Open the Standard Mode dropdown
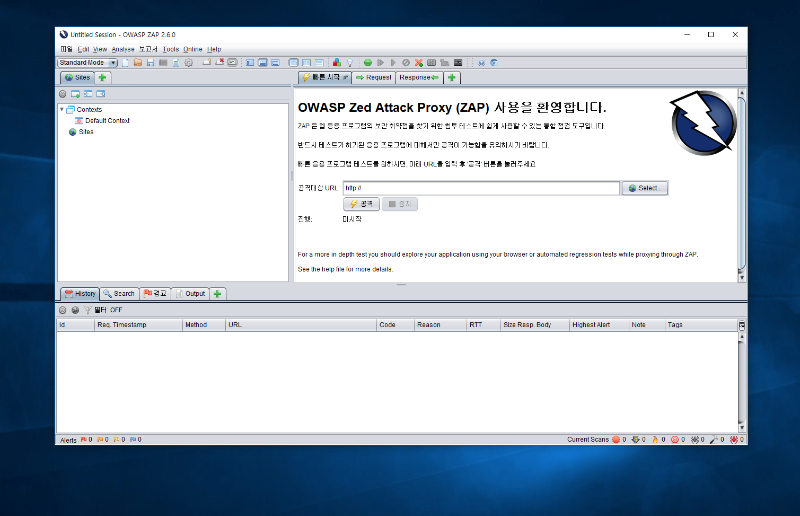 coord(88,63)
